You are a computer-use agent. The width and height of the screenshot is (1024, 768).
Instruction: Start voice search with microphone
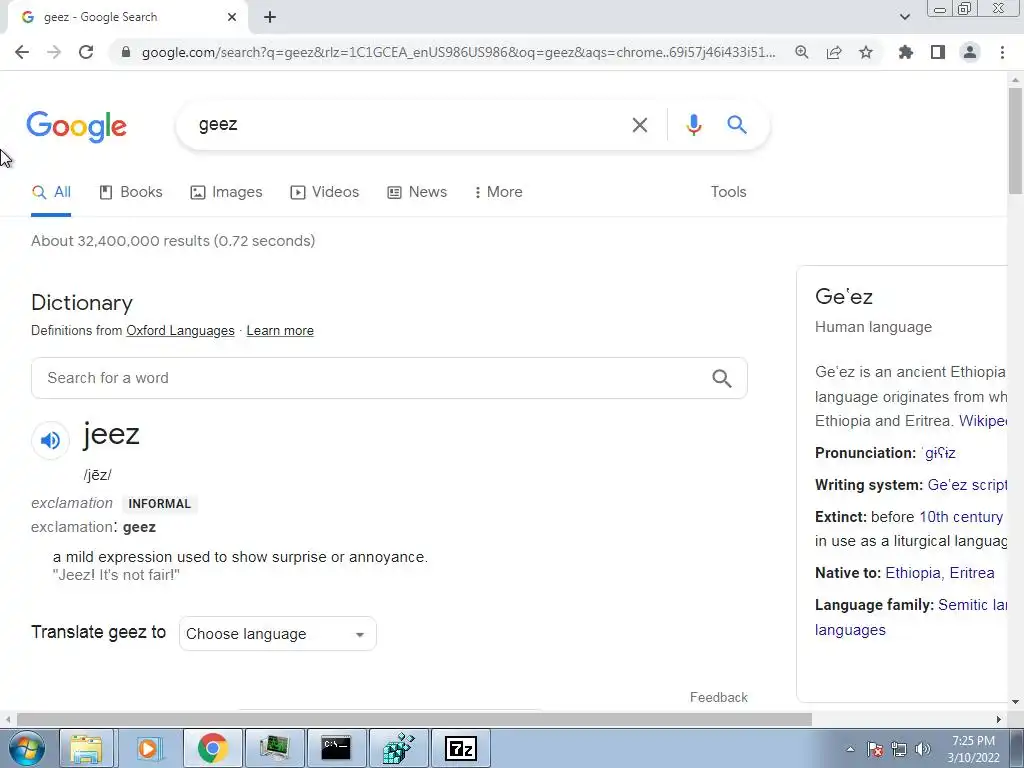point(694,125)
